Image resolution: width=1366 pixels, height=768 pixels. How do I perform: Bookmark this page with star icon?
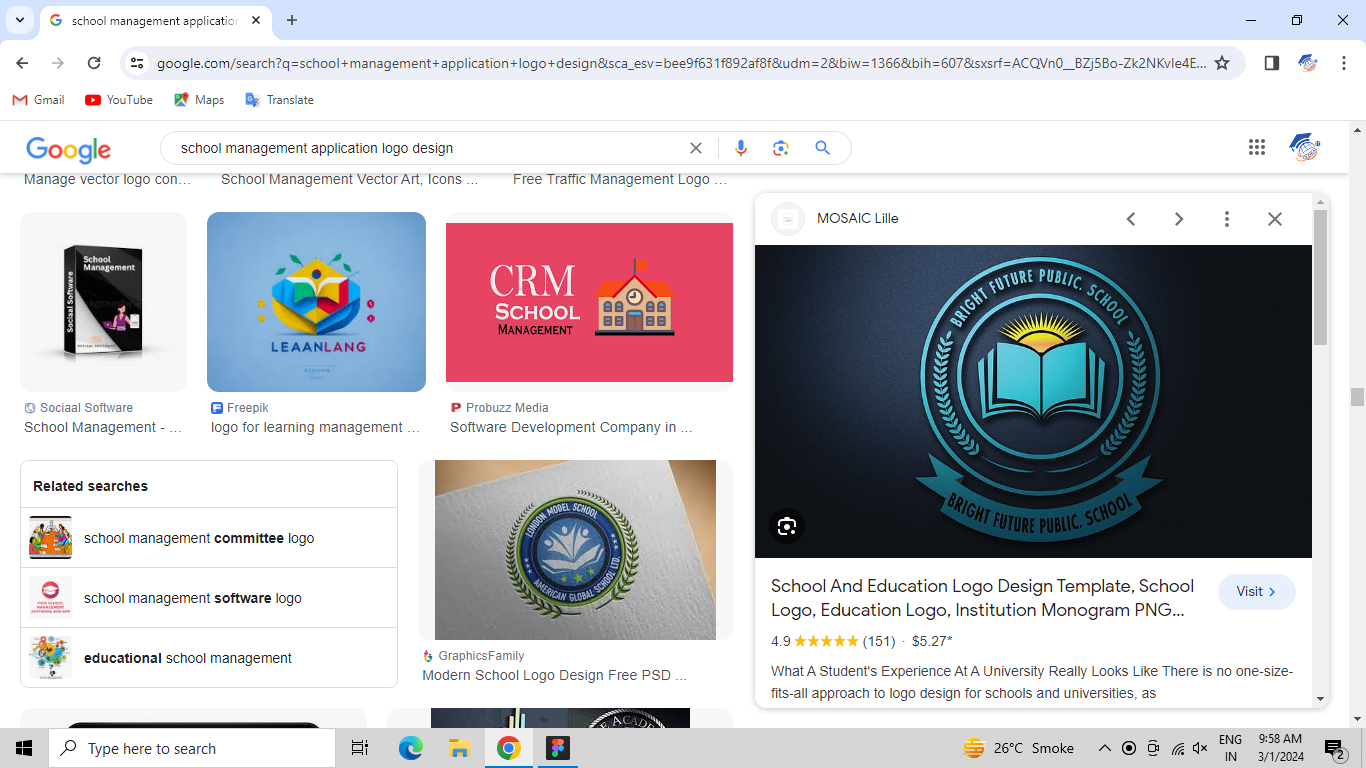click(1222, 63)
